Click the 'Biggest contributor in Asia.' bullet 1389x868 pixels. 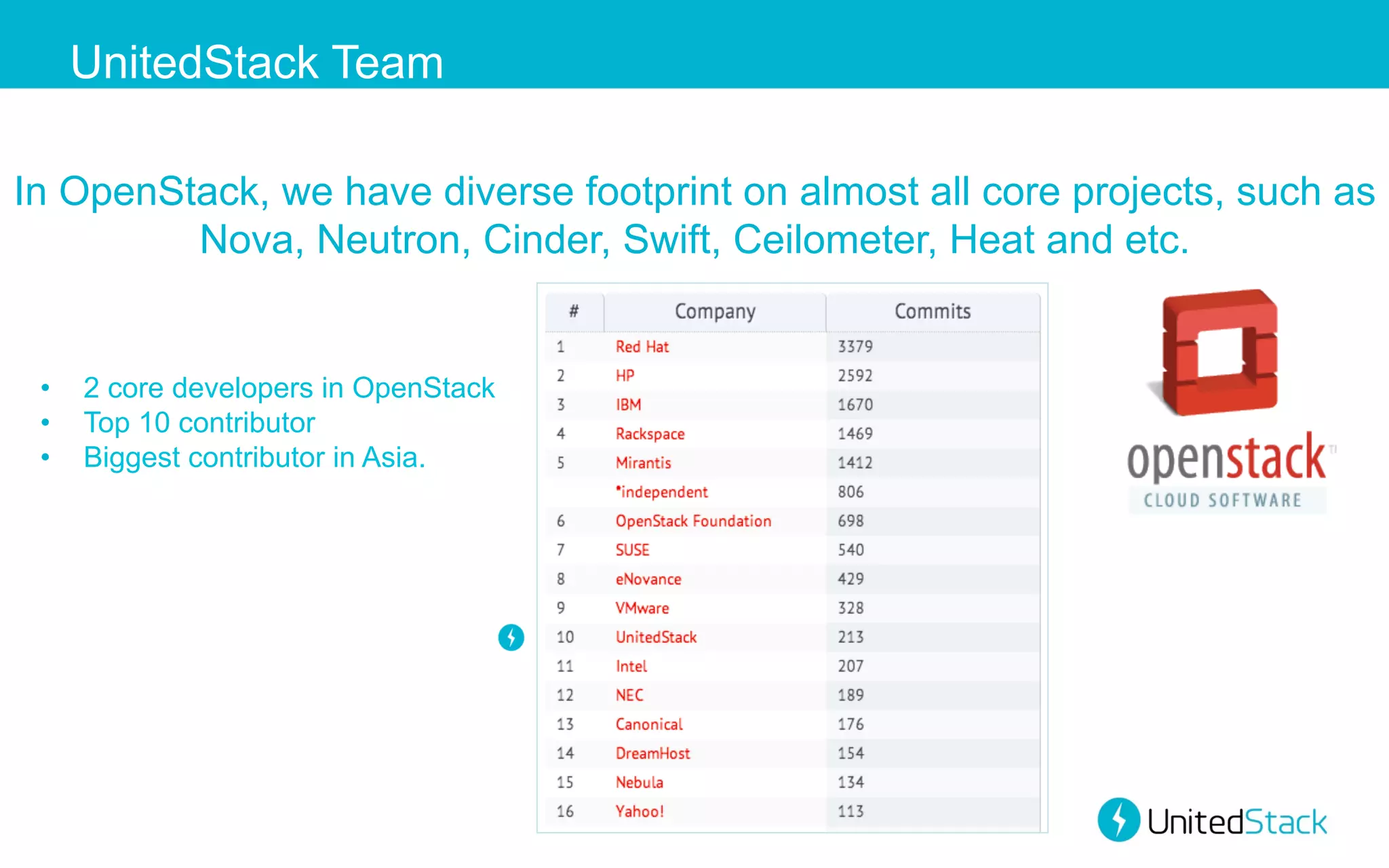[254, 458]
